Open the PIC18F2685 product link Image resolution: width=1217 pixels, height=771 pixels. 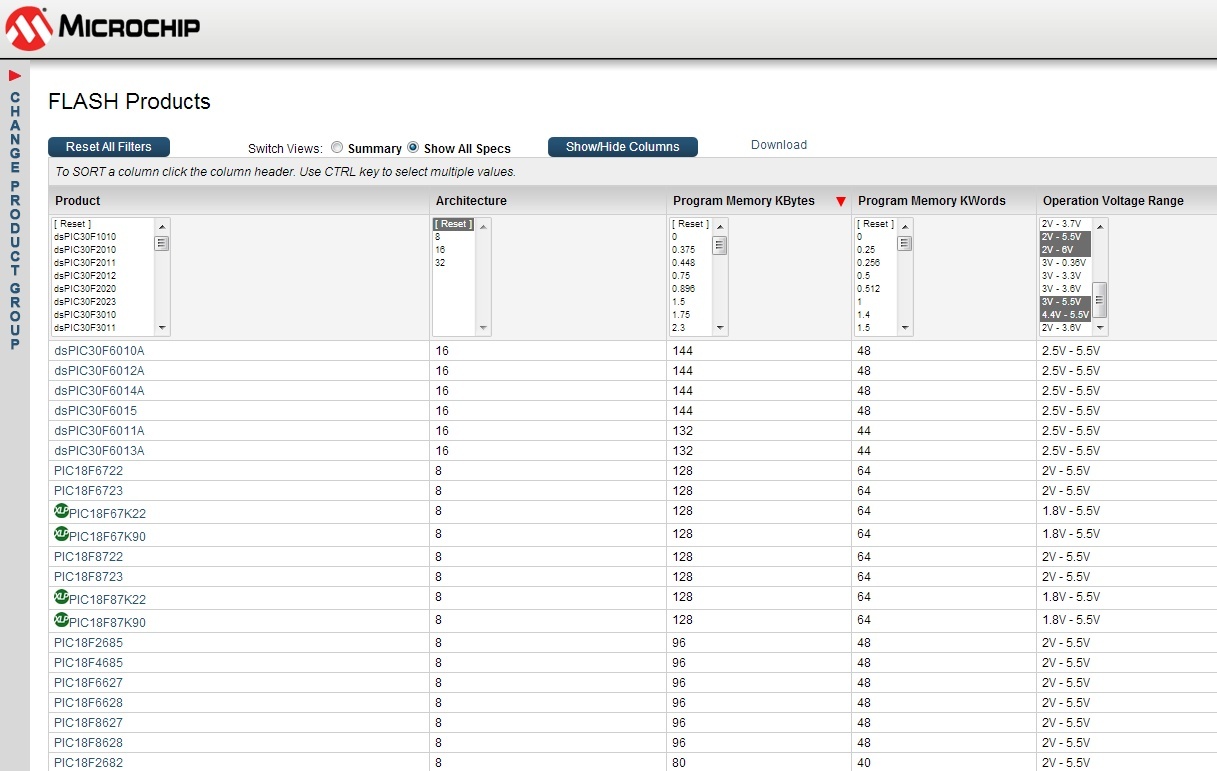coord(89,643)
